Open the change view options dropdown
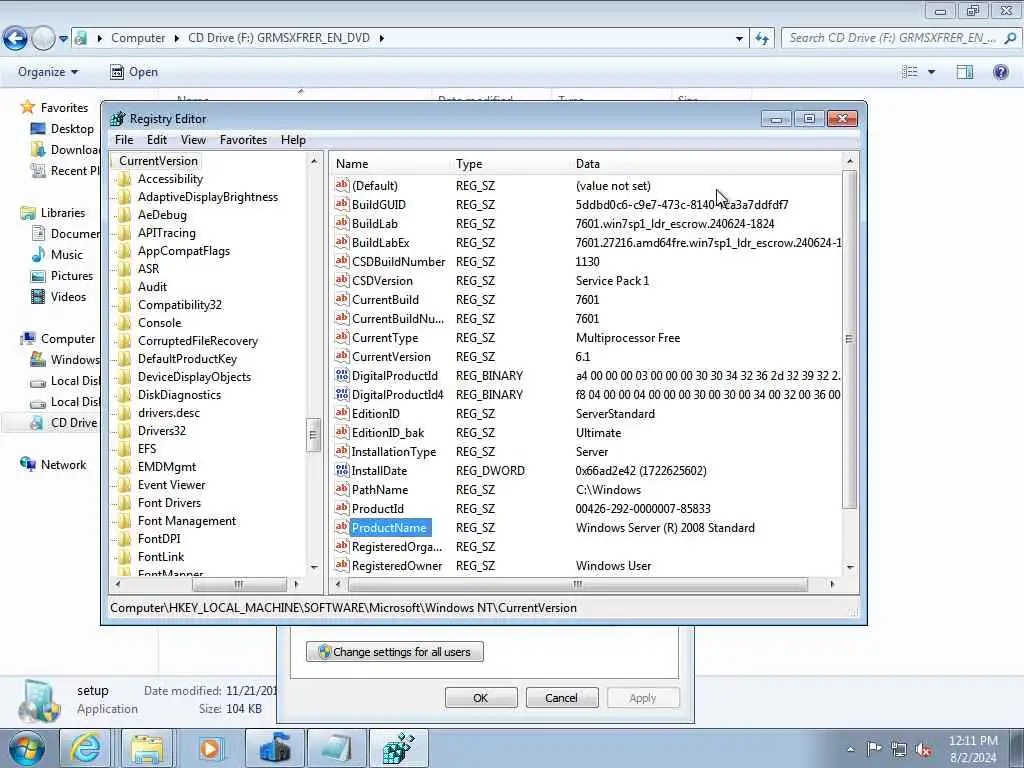The image size is (1024, 768). tap(931, 72)
